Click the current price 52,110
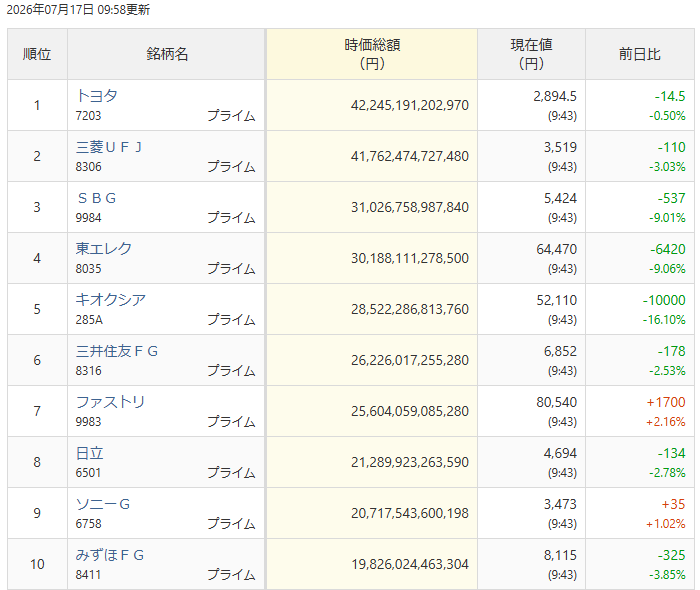This screenshot has width=700, height=590. tap(557, 300)
